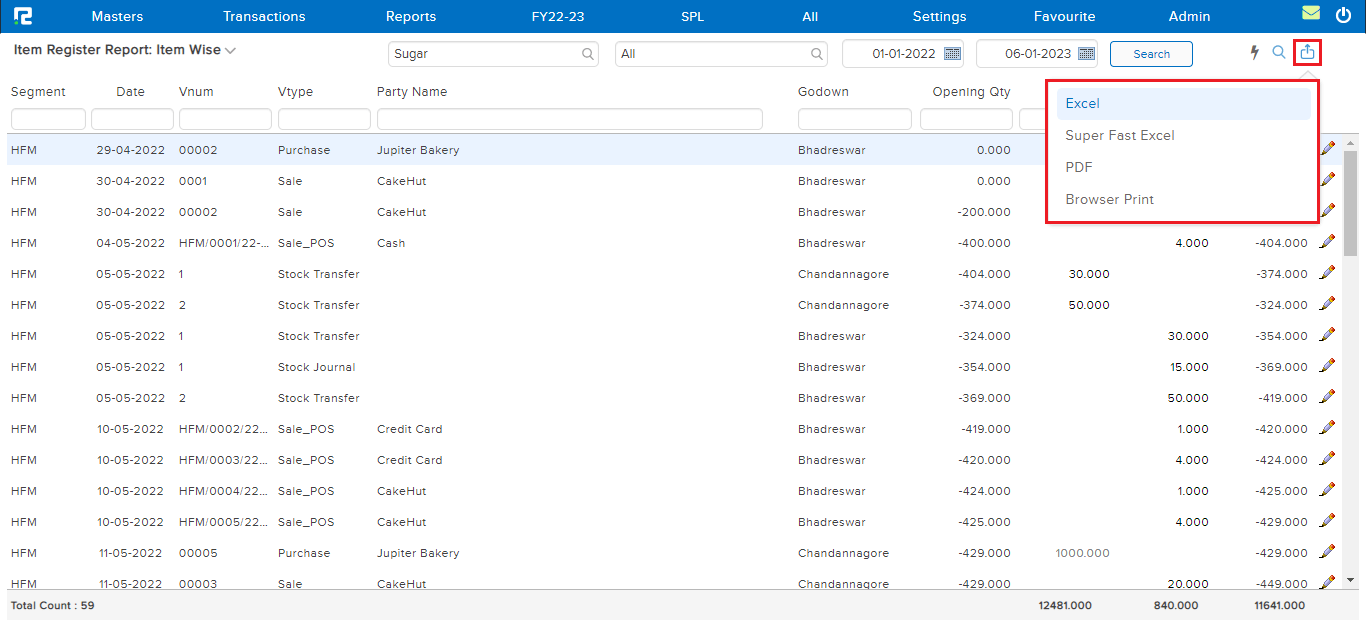1366x625 pixels.
Task: Click the magnifier icon beside the export icon
Action: pos(1278,53)
